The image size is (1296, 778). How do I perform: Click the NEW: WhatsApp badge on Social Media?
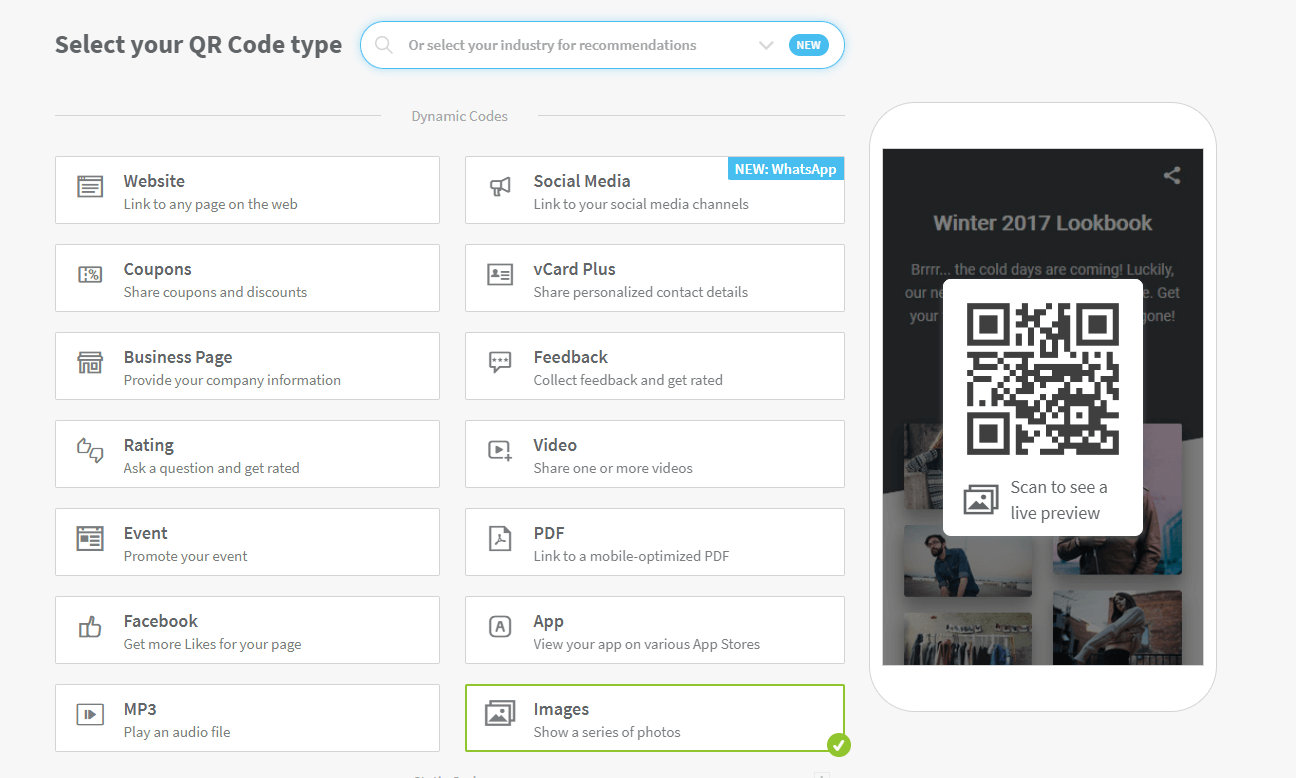[x=786, y=168]
